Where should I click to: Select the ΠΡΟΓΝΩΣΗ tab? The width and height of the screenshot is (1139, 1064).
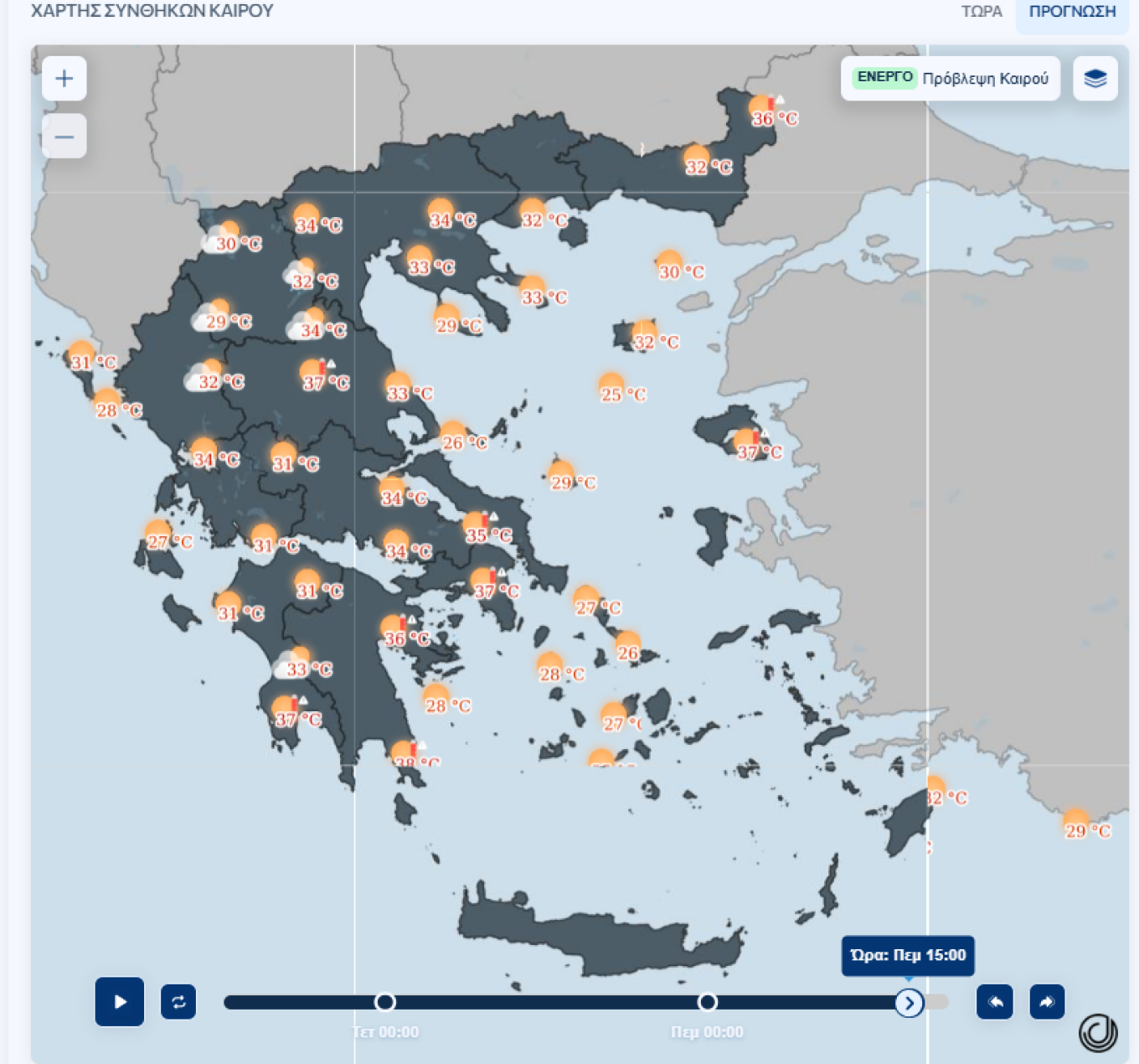(1072, 12)
